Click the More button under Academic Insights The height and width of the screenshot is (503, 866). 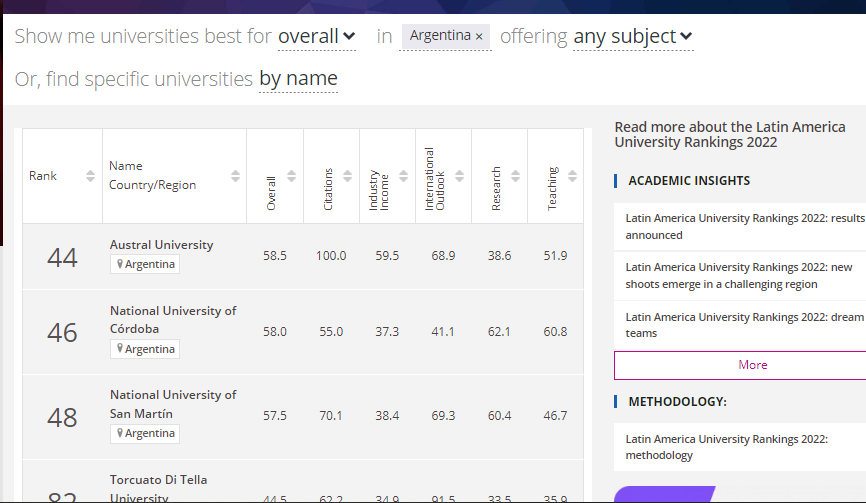coord(740,365)
